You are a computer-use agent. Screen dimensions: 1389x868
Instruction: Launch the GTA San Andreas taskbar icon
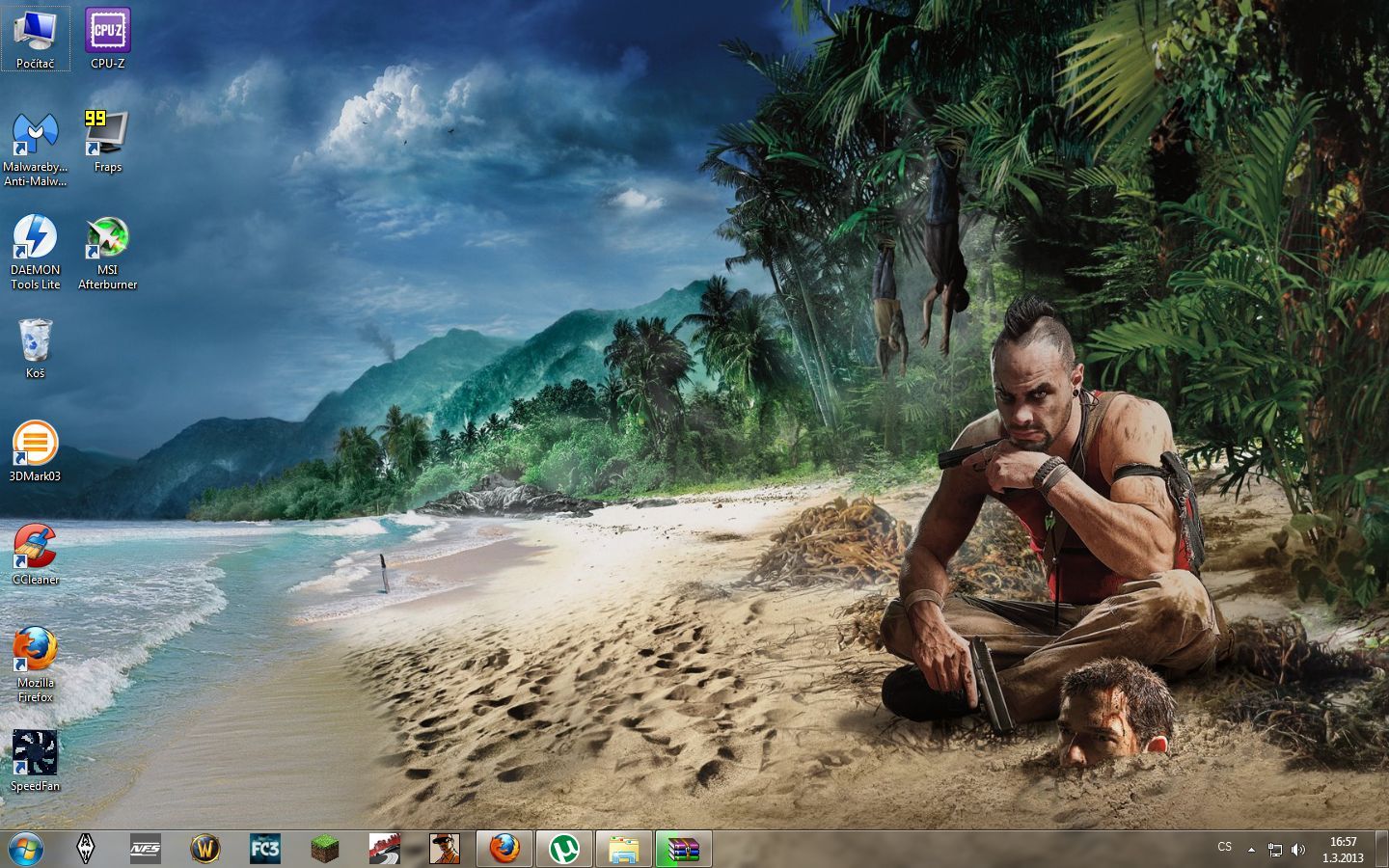point(445,849)
